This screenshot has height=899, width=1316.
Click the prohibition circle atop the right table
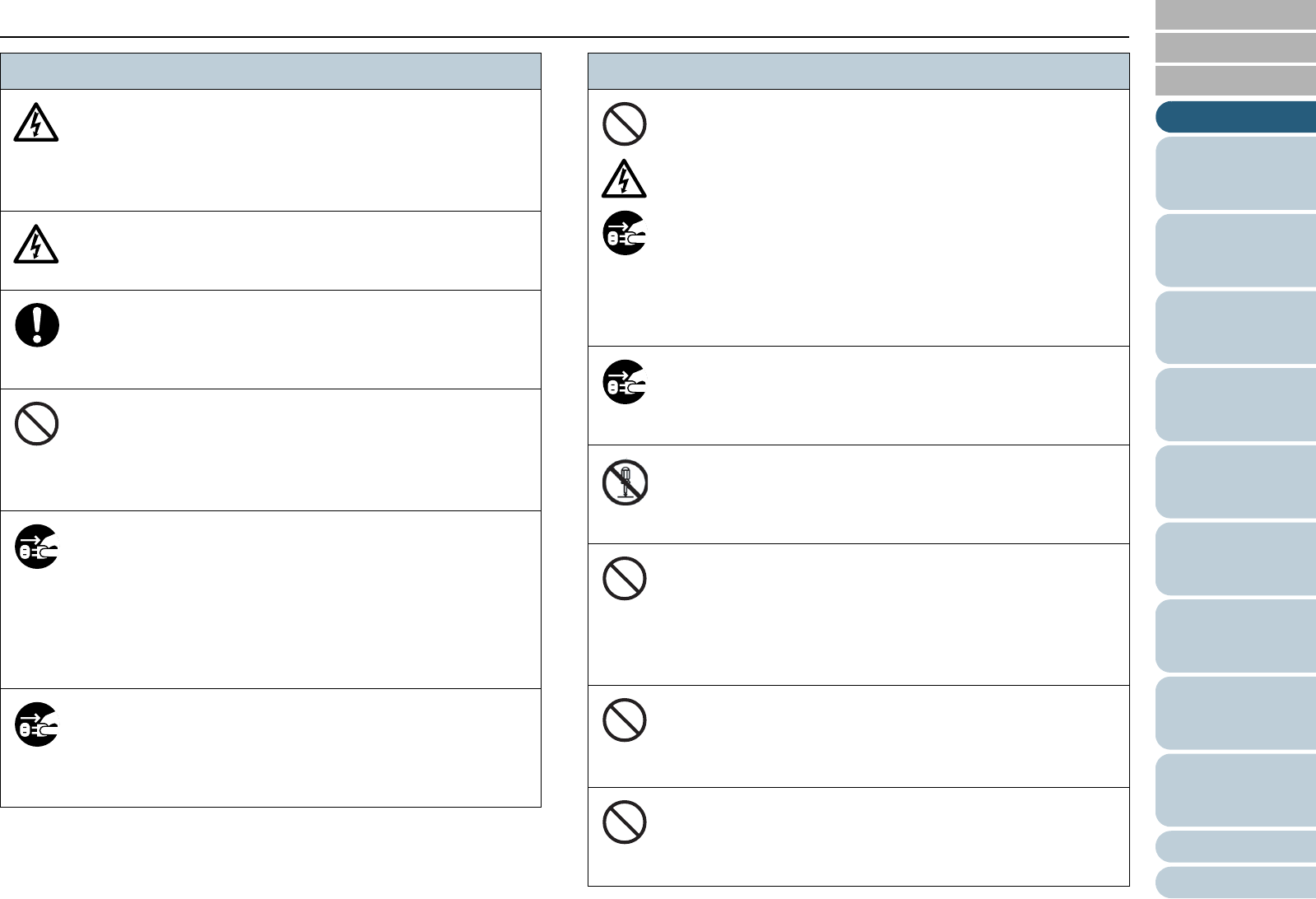(x=625, y=124)
